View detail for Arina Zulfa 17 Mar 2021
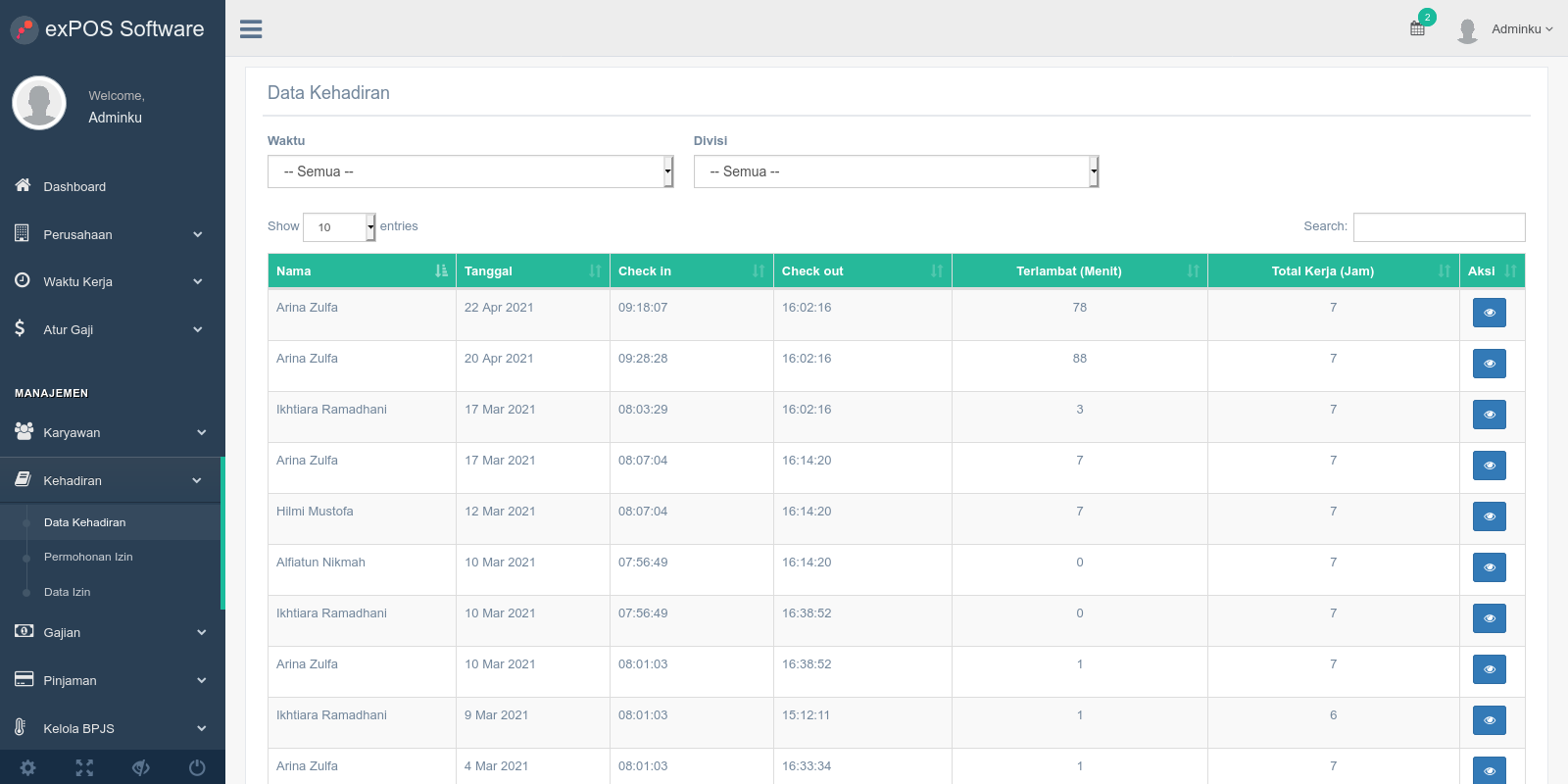This screenshot has height=784, width=1568. 1490,465
